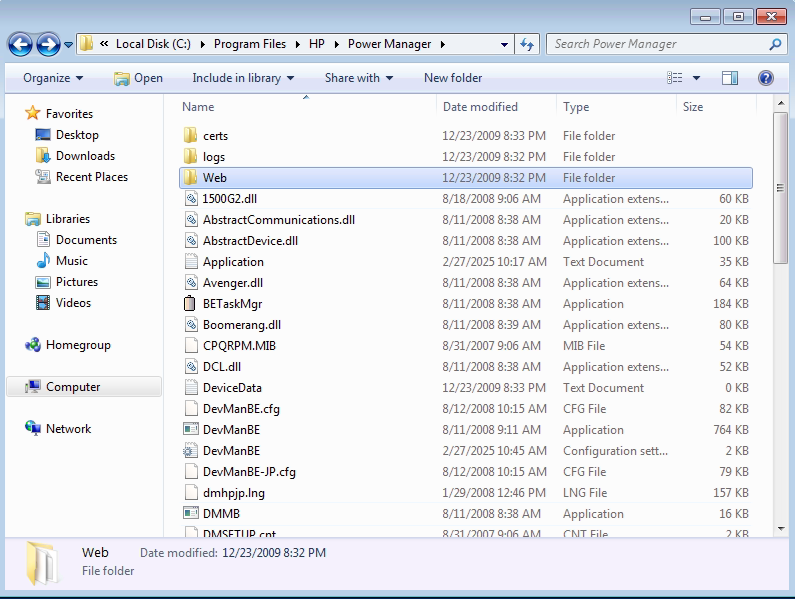Click Program Files in address bar
Image resolution: width=795 pixels, height=599 pixels.
click(249, 44)
